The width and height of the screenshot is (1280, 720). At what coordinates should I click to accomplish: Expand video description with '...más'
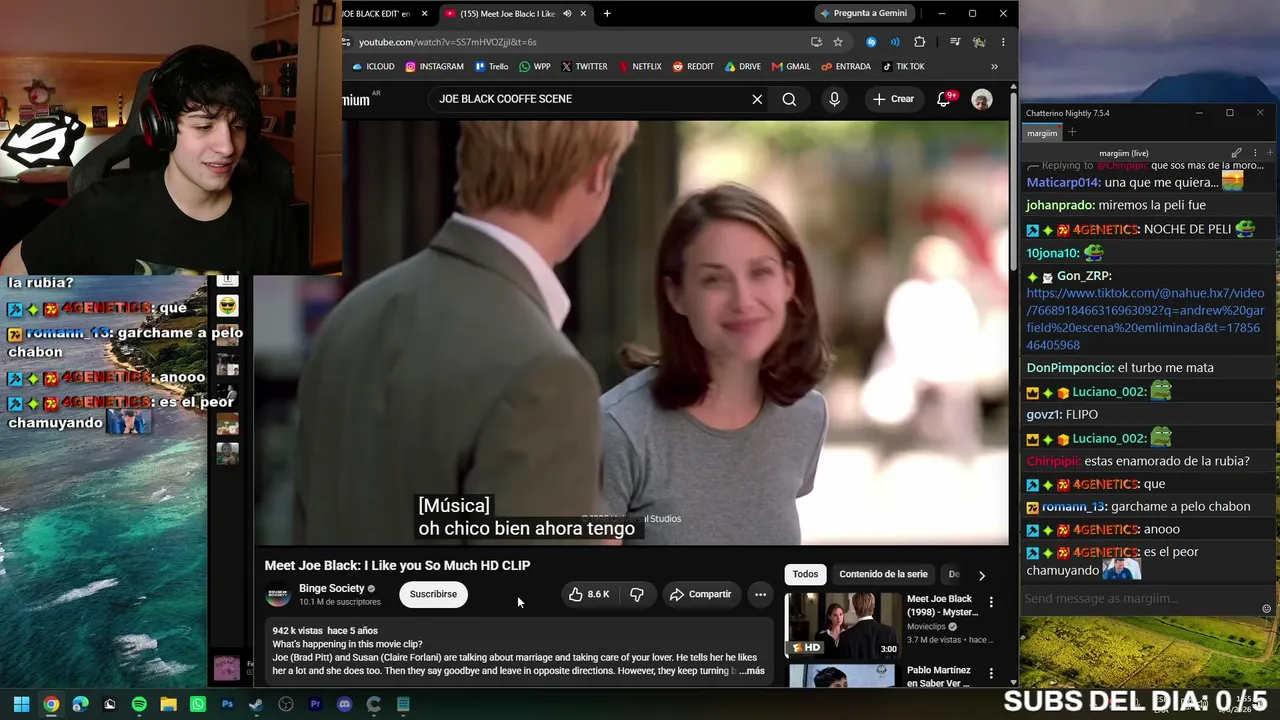(x=752, y=671)
